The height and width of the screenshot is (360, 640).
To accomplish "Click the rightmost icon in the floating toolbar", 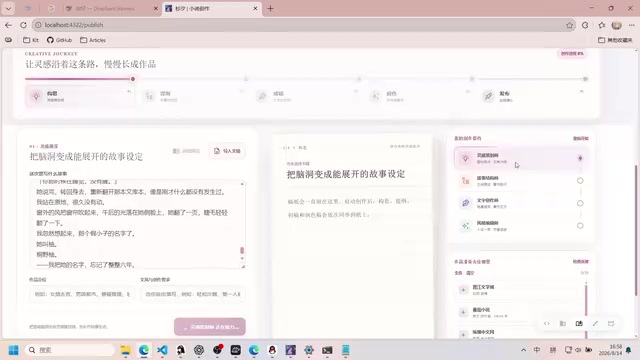I will 611,323.
